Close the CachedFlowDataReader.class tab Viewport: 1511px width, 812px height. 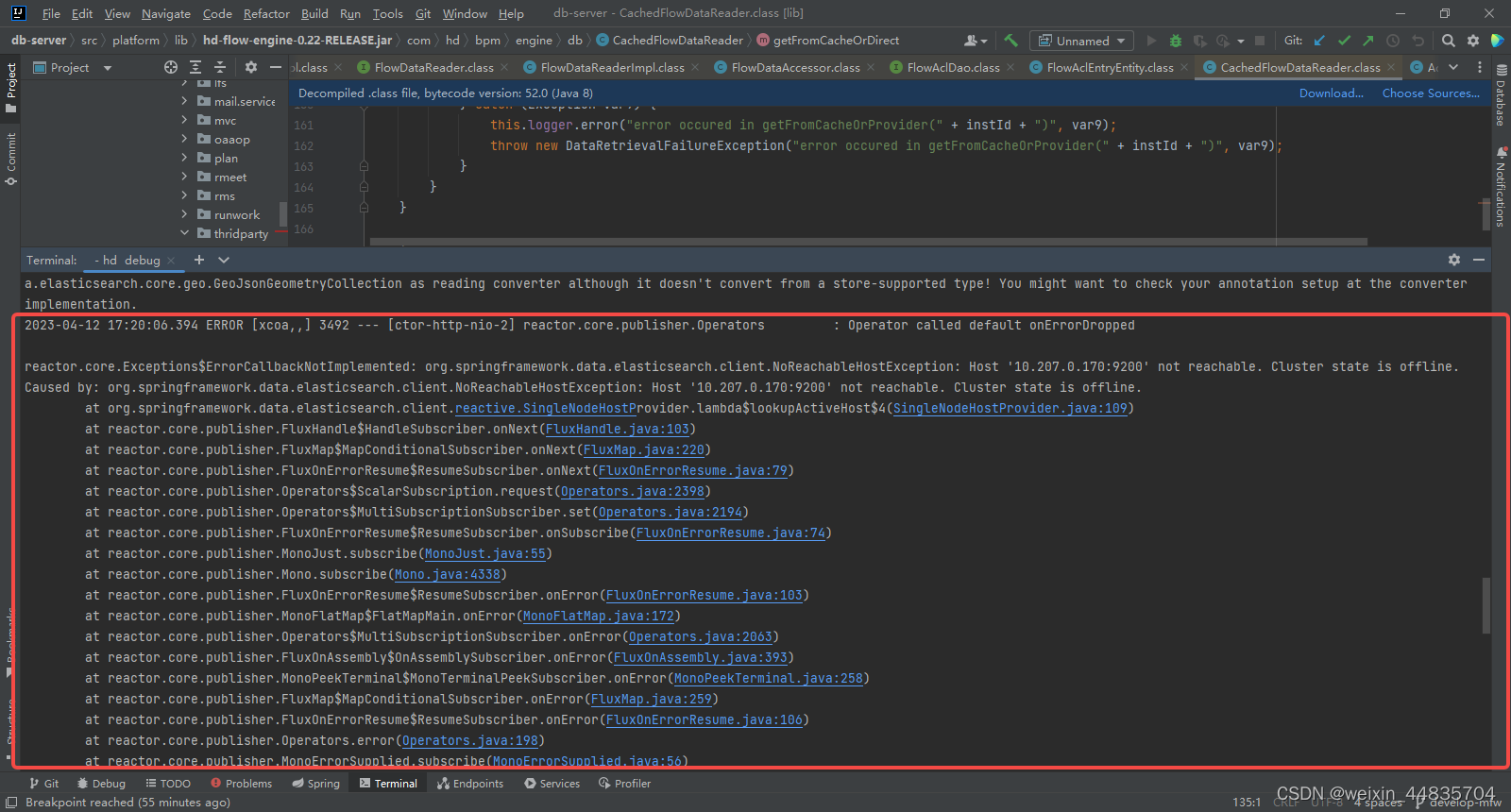coord(1390,67)
